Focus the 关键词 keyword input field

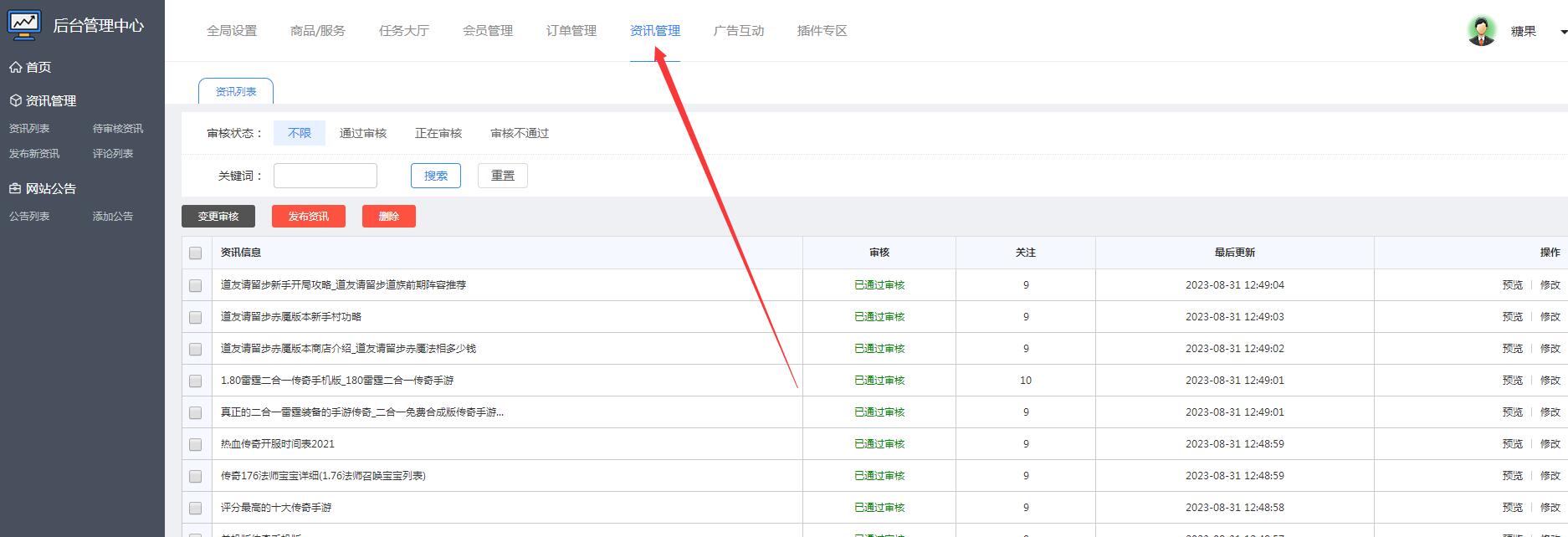[x=325, y=176]
